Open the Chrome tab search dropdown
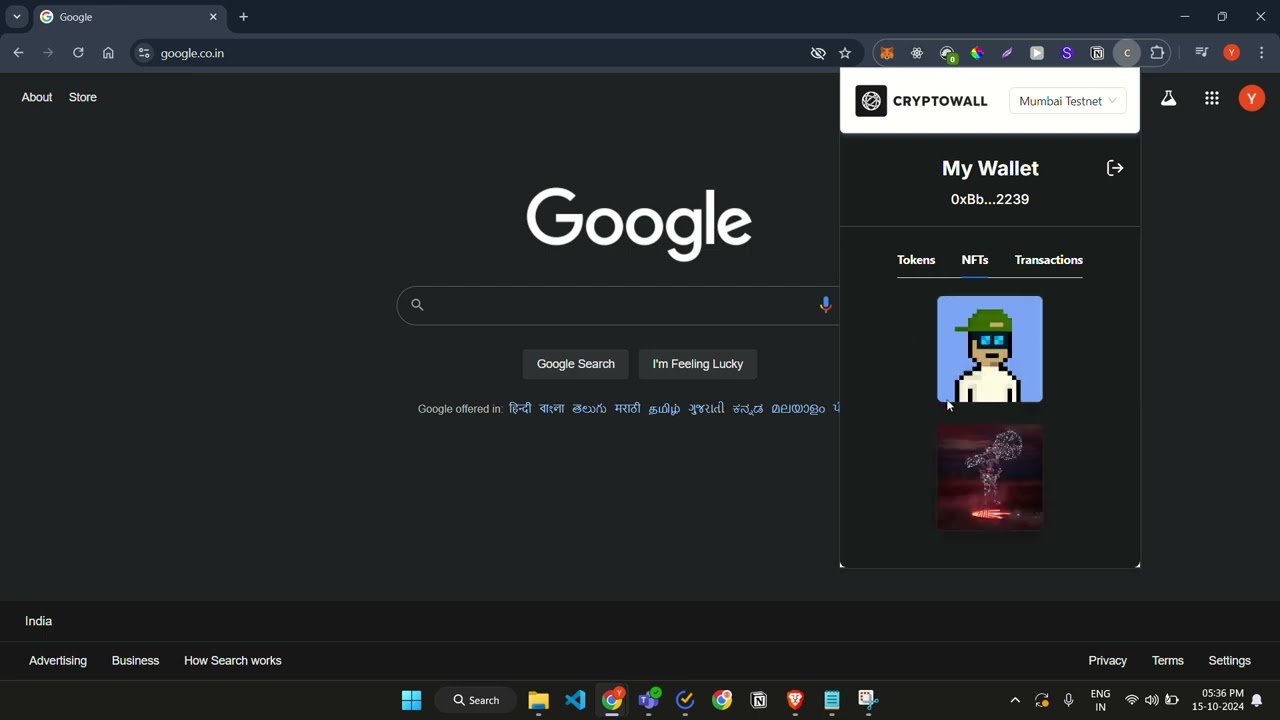The image size is (1280, 720). tap(17, 17)
